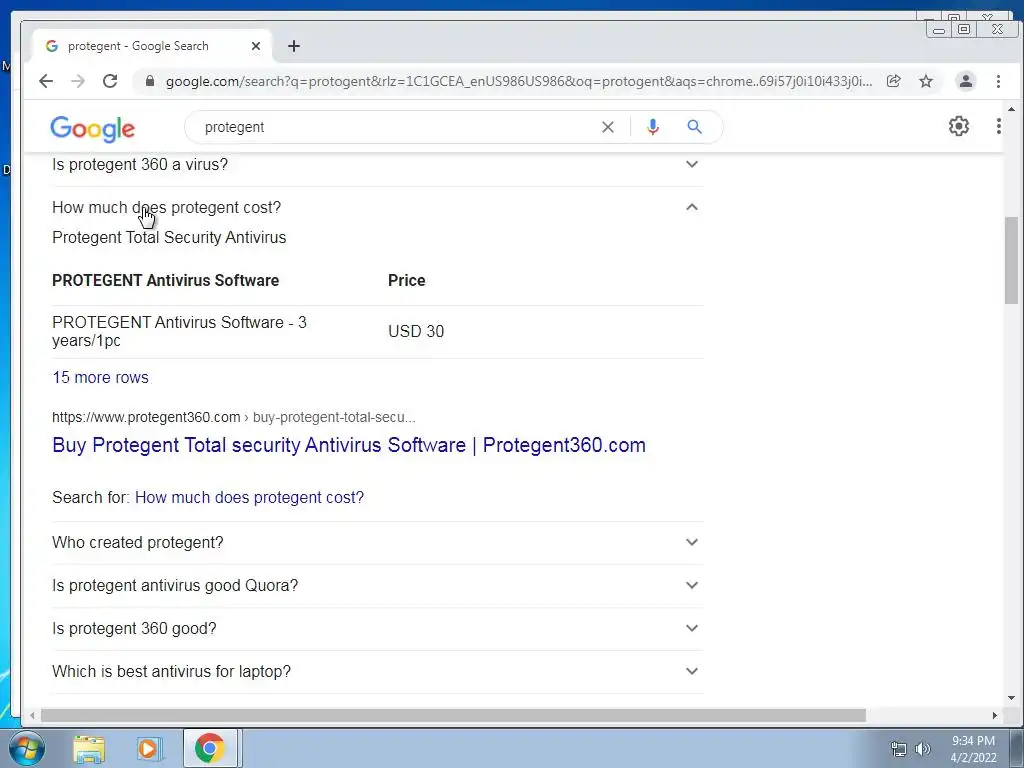Viewport: 1024px width, 768px height.
Task: Open Google quick settings gear
Action: (959, 126)
